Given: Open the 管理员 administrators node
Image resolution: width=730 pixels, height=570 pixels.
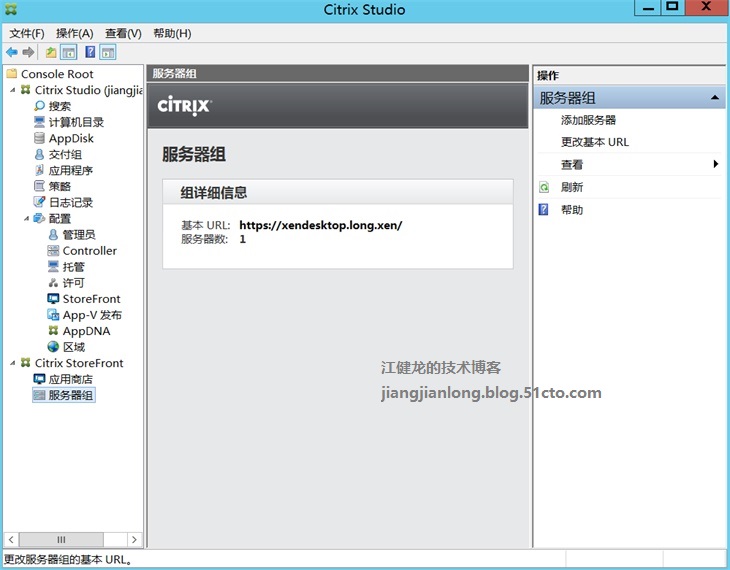Looking at the screenshot, I should [72, 235].
